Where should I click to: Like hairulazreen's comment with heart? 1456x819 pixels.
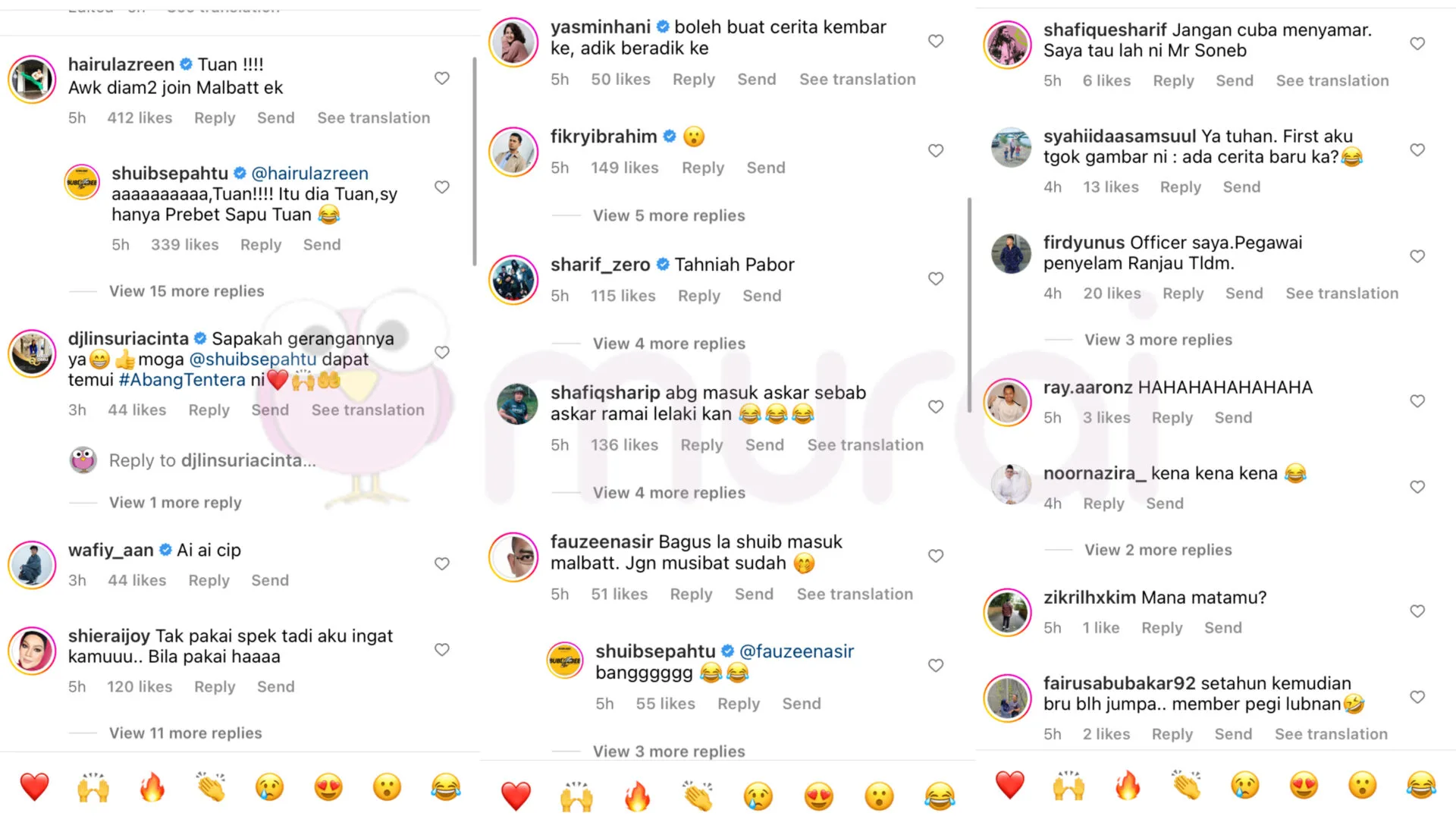coord(442,78)
